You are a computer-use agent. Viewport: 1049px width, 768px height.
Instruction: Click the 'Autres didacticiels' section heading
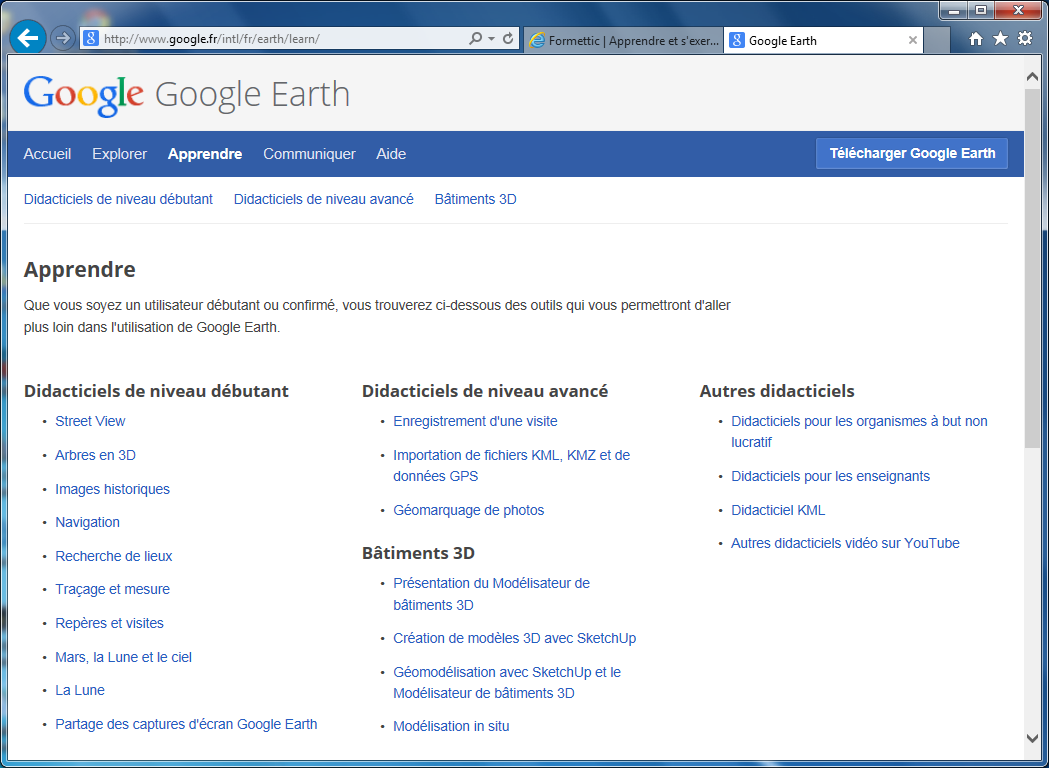pos(777,391)
